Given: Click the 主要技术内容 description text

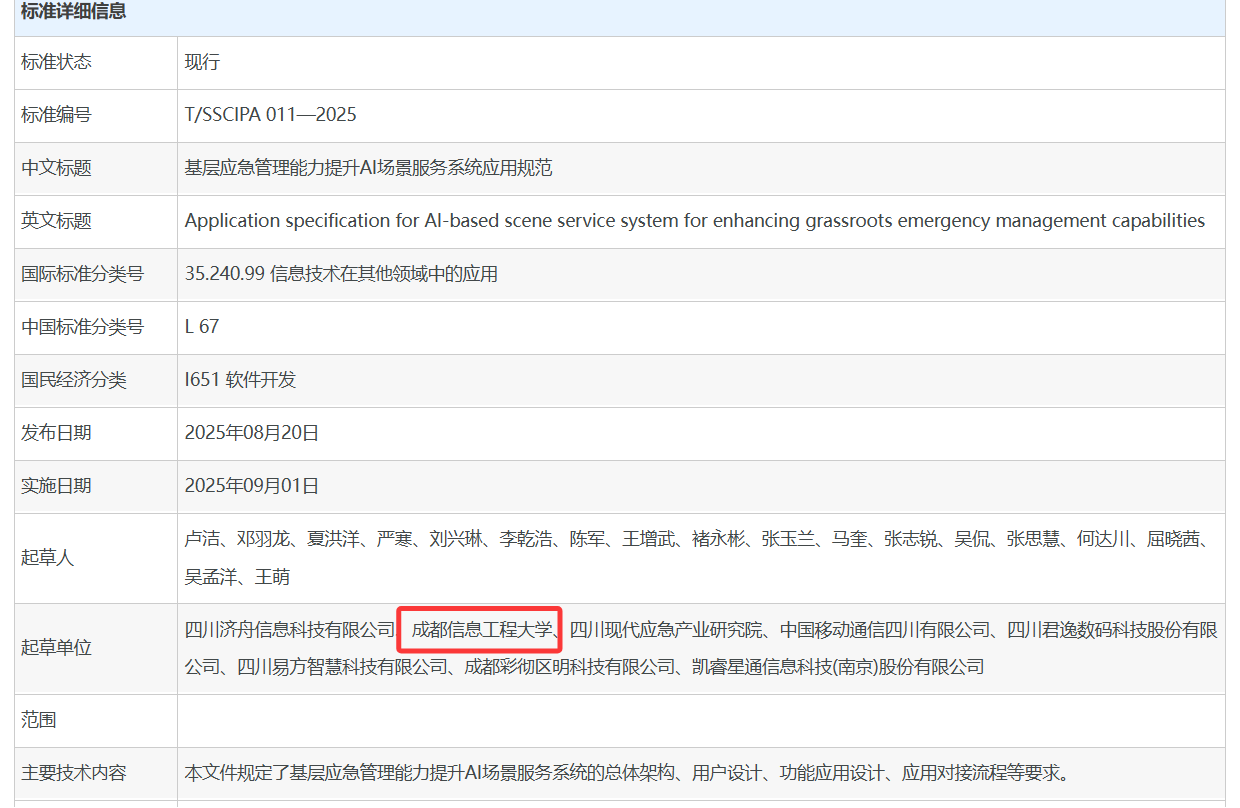Looking at the screenshot, I should coord(627,773).
